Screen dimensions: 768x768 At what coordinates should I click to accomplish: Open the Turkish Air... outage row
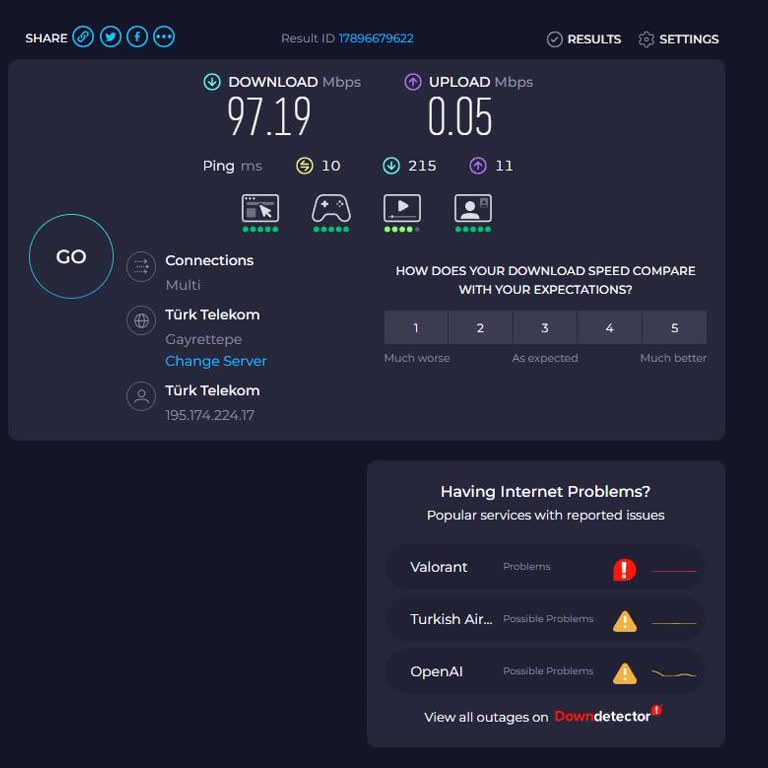[x=545, y=619]
